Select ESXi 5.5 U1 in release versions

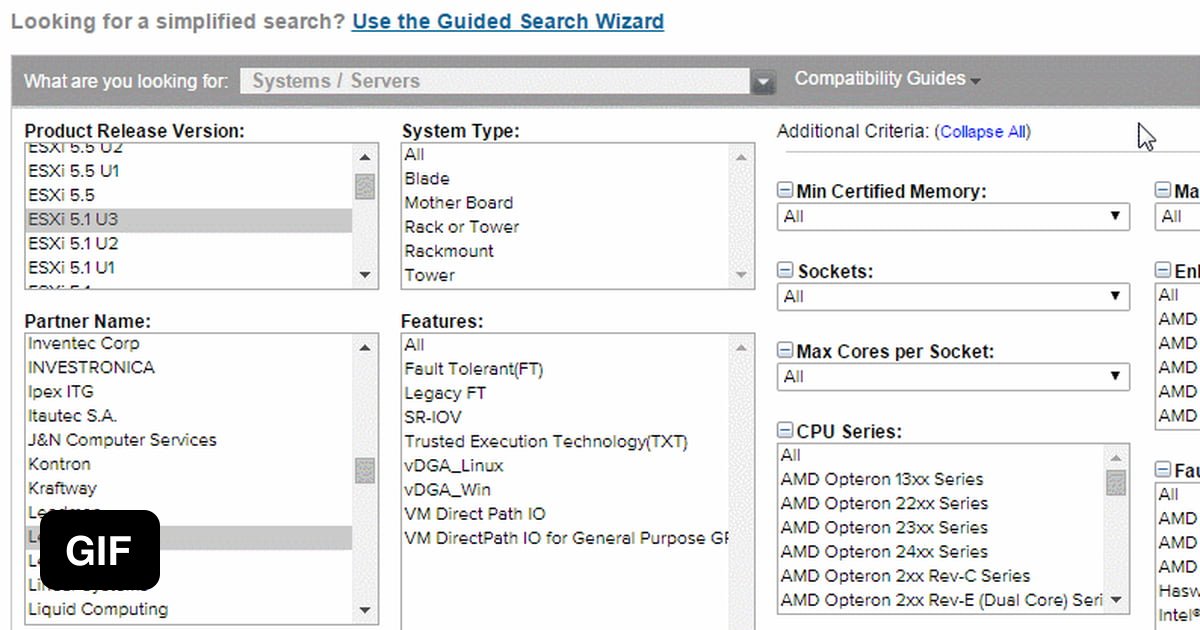(x=74, y=171)
